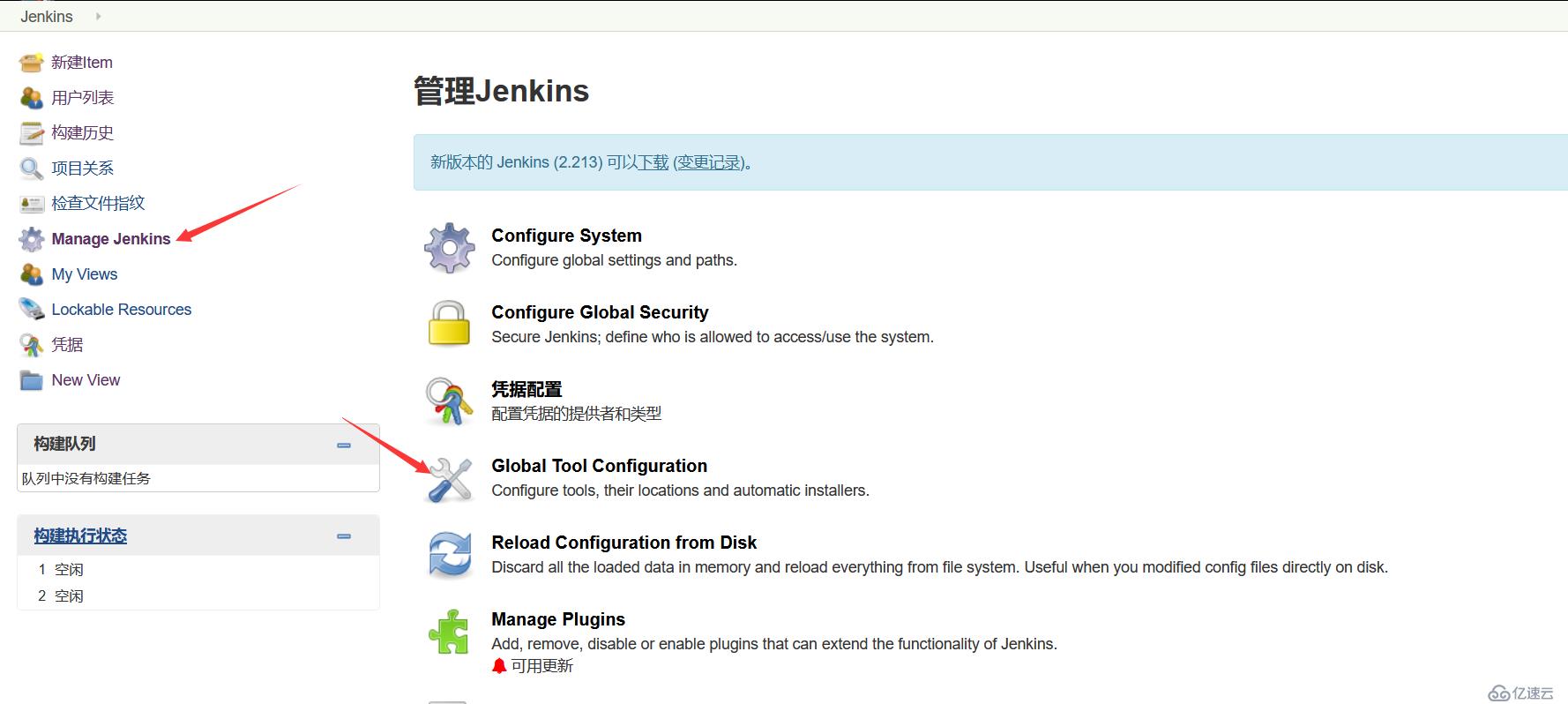
Task: Click the Configure System gear icon
Action: (x=450, y=248)
